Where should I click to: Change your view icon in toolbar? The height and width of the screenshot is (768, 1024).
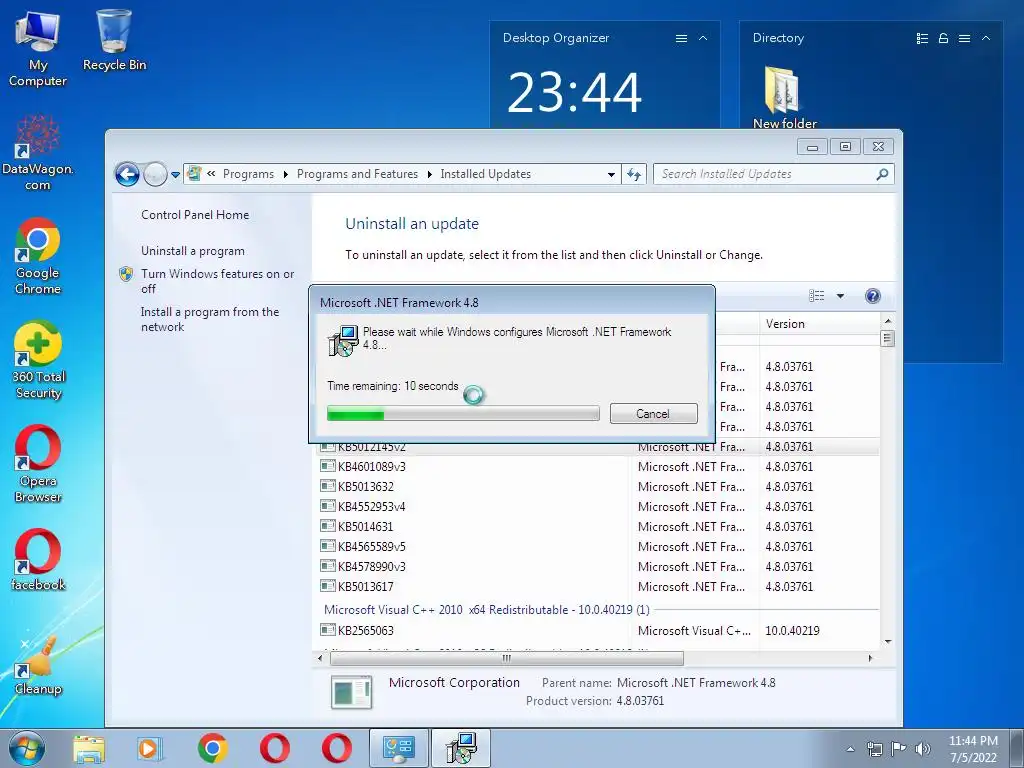[816, 296]
